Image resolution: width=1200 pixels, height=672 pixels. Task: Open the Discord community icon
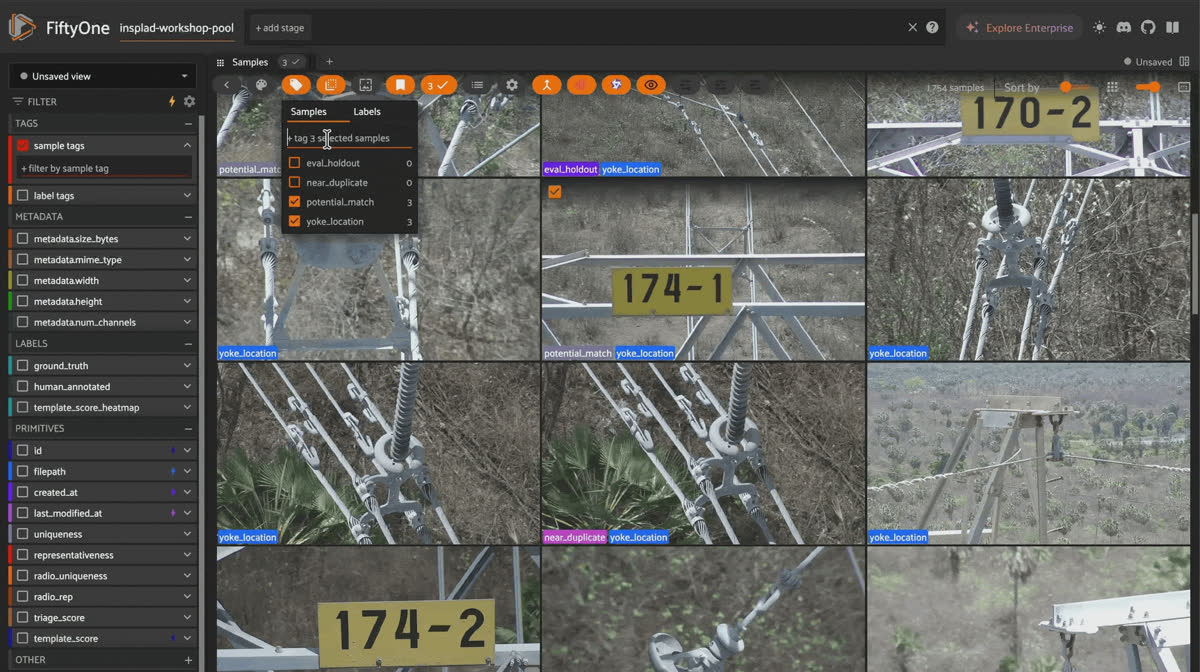(1124, 28)
